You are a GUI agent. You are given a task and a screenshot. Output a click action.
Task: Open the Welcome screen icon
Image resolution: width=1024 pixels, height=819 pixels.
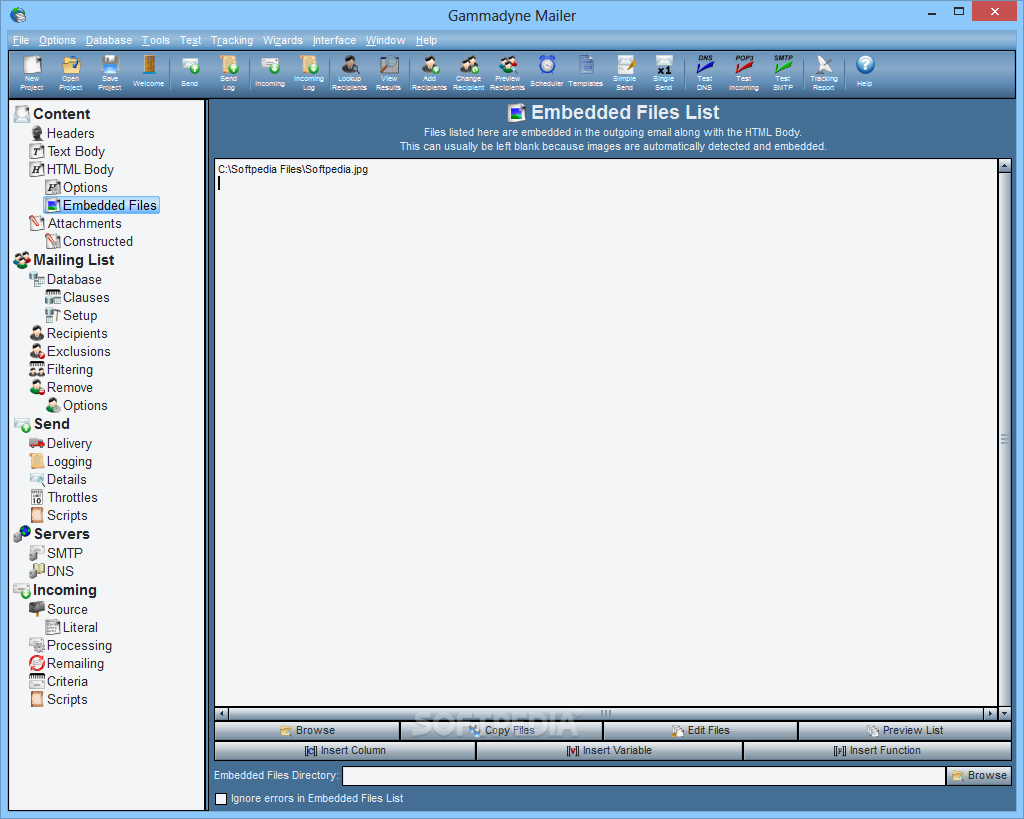tap(149, 72)
